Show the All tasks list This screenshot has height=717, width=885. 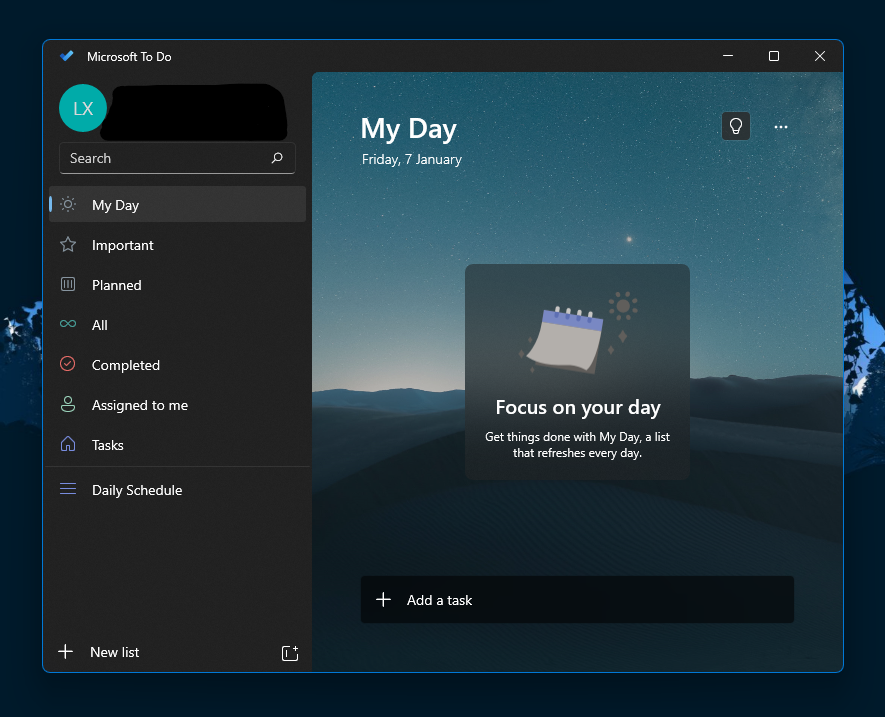click(177, 325)
